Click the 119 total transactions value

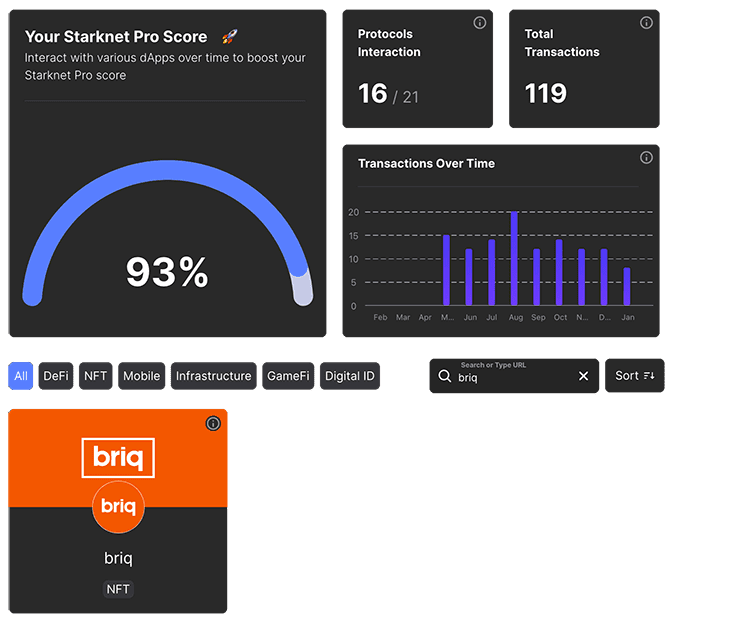(546, 93)
